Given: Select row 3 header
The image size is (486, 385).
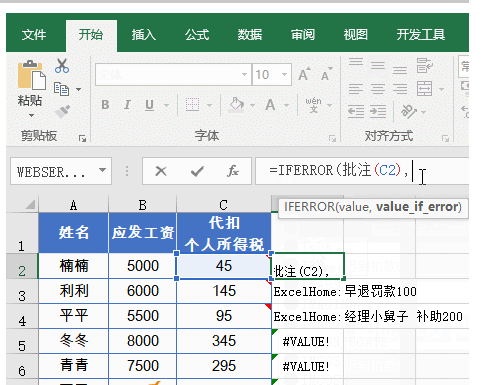Looking at the screenshot, I should pos(22,291).
